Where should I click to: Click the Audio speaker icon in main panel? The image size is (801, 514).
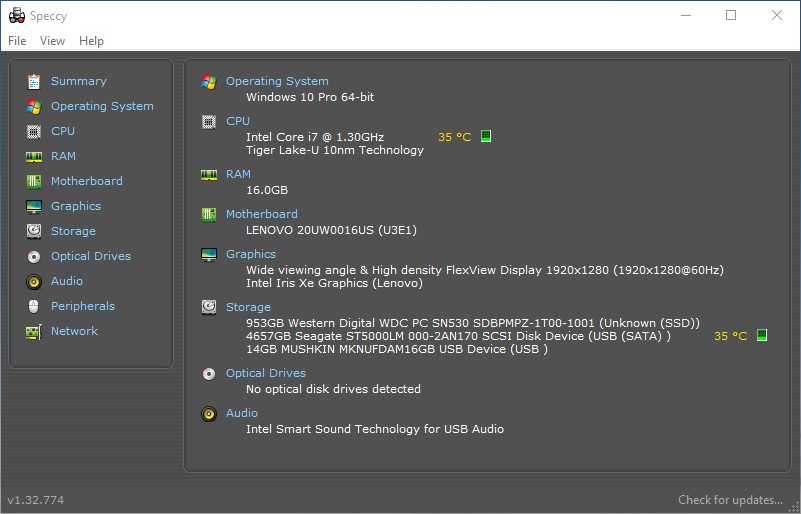tap(209, 413)
